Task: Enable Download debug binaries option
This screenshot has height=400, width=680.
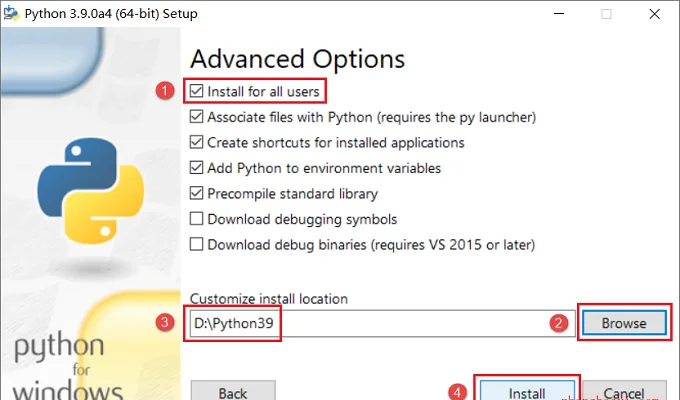Action: 196,244
